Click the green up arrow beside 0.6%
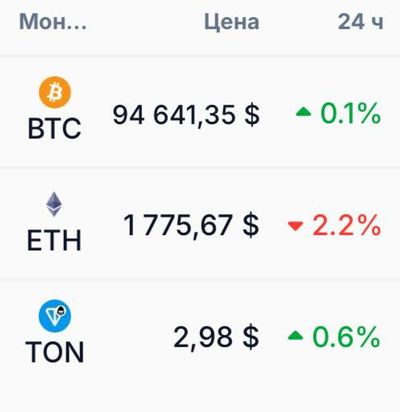The height and width of the screenshot is (412, 400). coord(295,336)
